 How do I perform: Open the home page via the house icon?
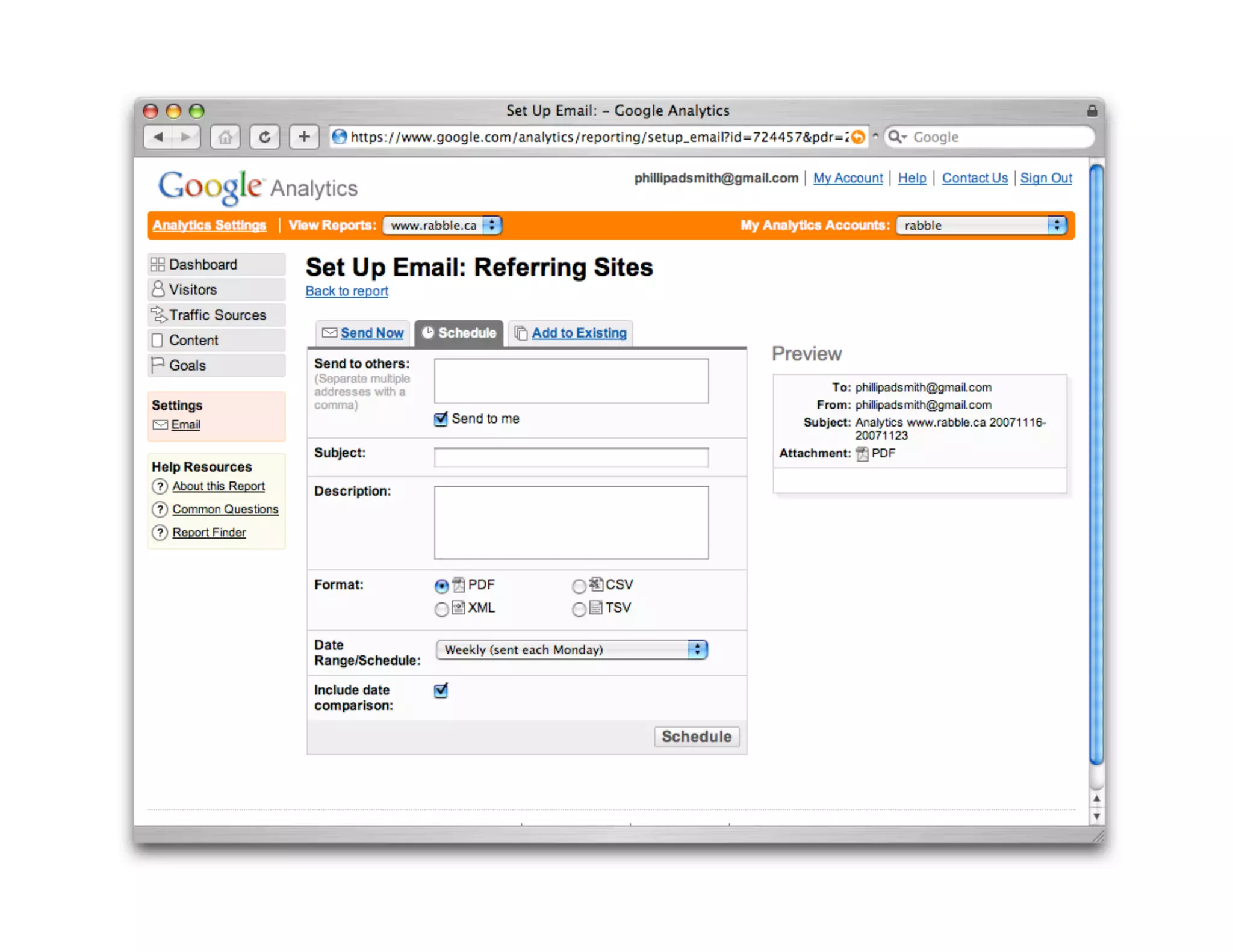pos(225,137)
